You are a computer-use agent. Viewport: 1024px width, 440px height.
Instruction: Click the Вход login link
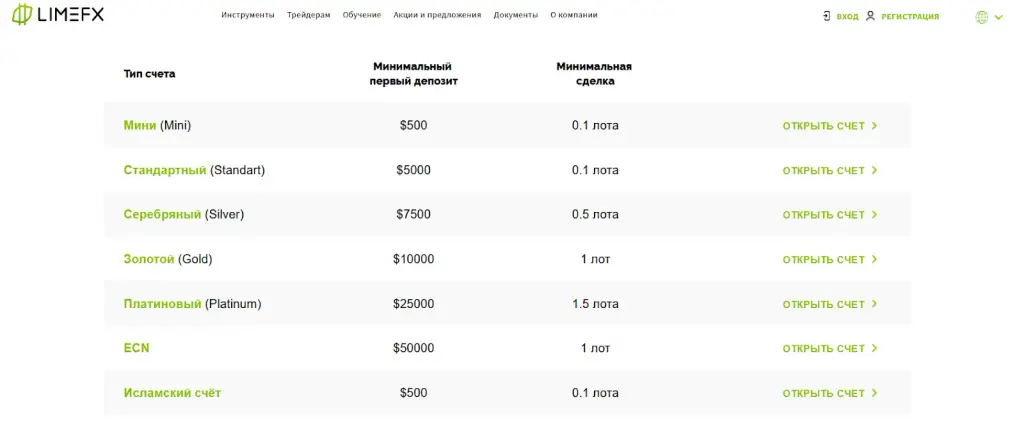tap(847, 17)
